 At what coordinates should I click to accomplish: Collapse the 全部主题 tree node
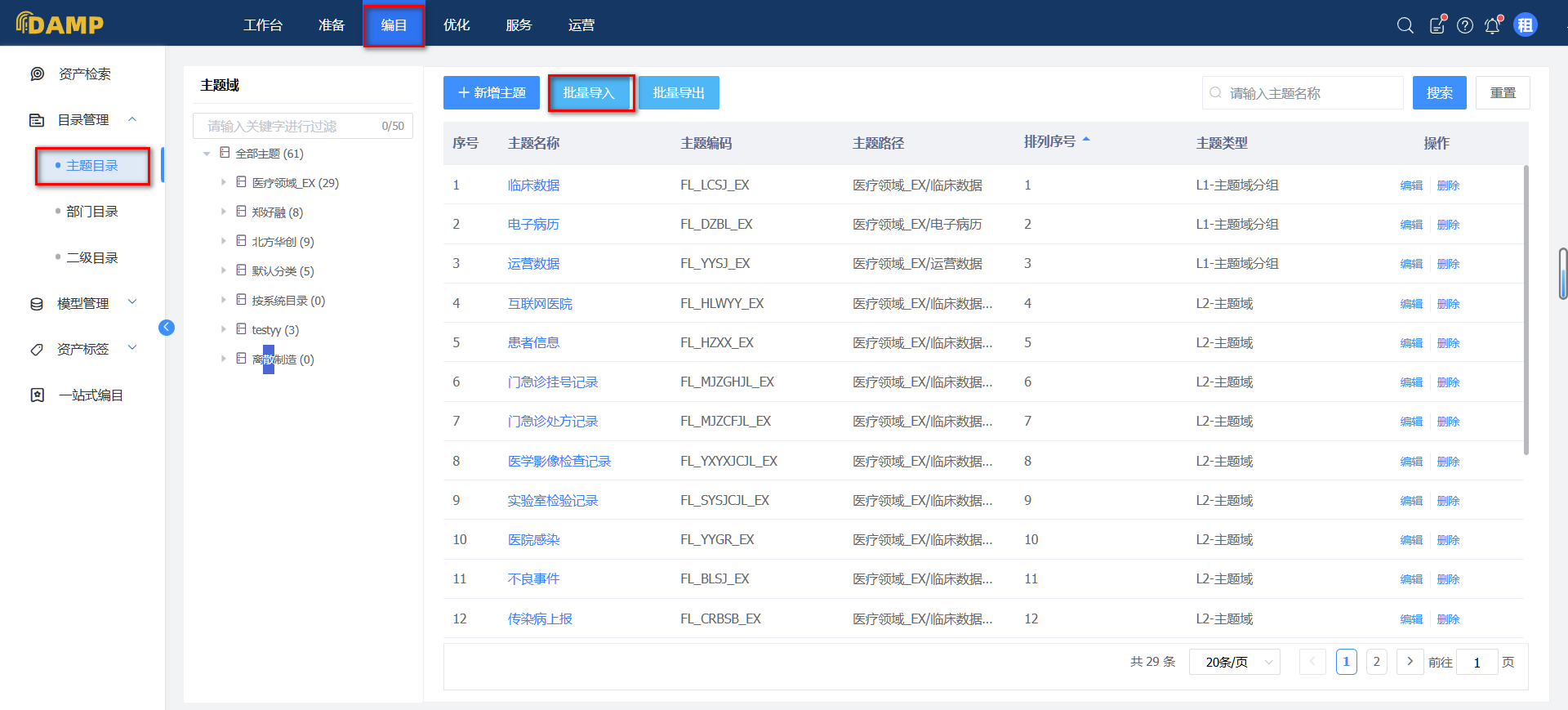[207, 154]
